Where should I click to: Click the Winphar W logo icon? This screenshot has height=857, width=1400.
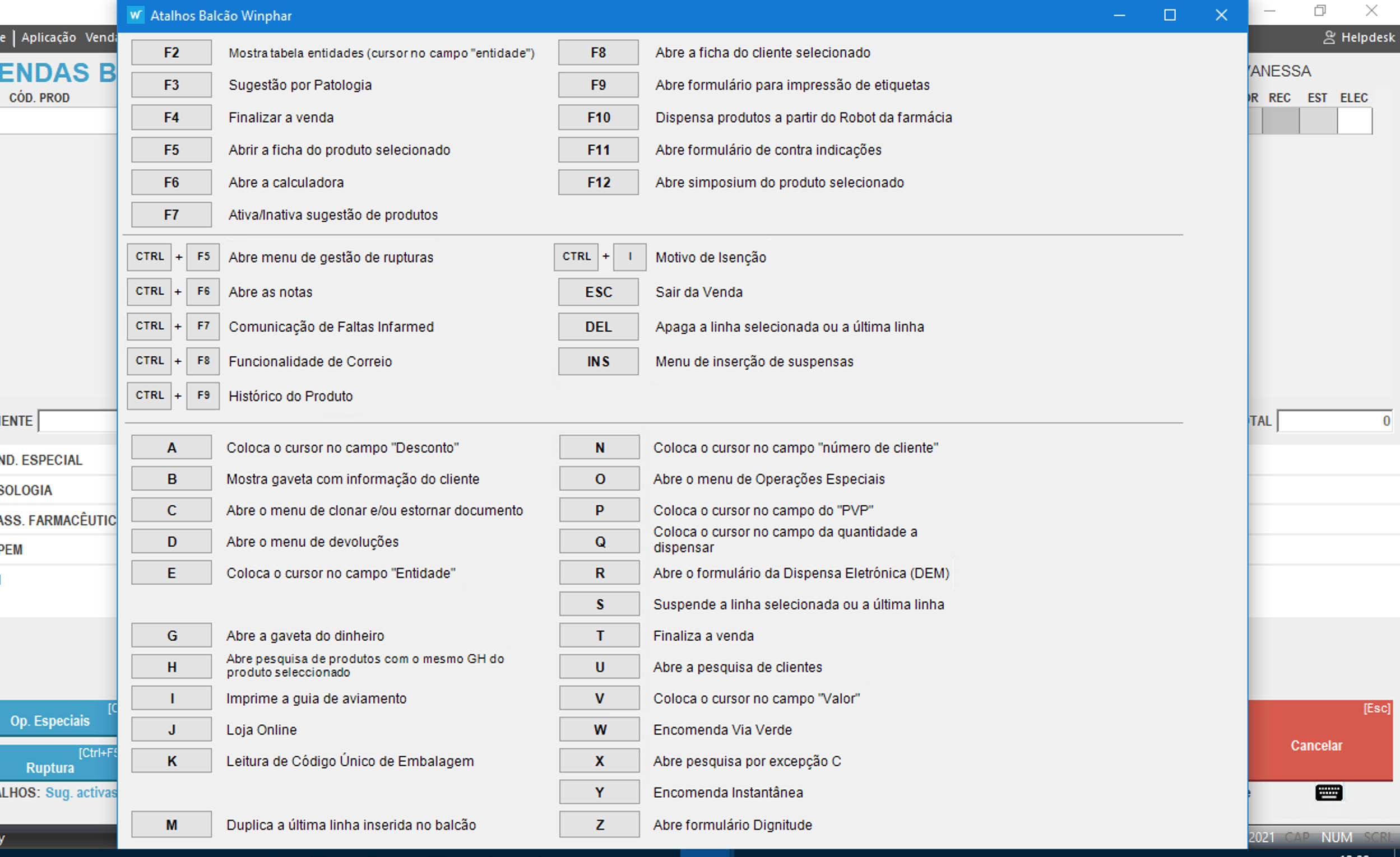(135, 15)
